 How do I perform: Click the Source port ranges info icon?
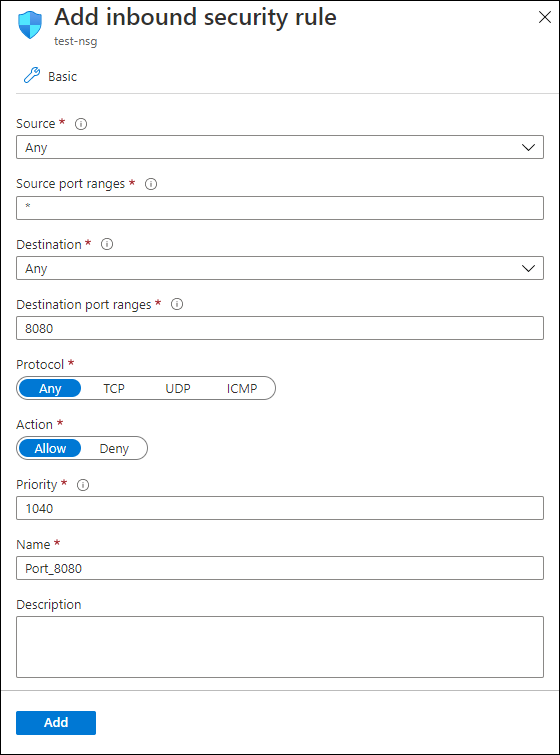151,184
